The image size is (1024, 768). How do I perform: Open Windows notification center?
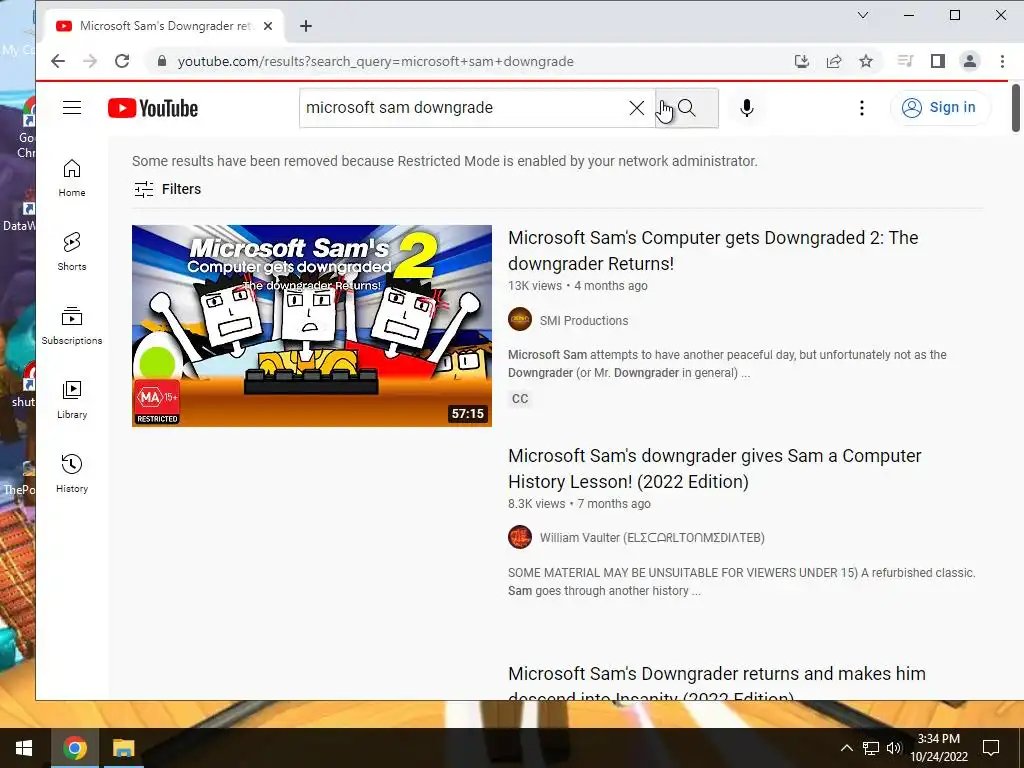click(x=991, y=748)
